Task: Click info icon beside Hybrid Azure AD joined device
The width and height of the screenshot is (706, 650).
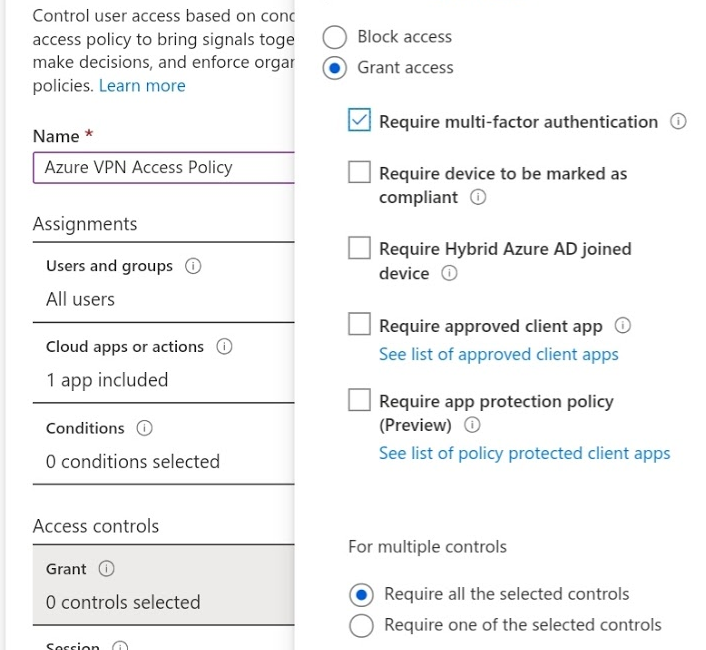Action: click(449, 274)
